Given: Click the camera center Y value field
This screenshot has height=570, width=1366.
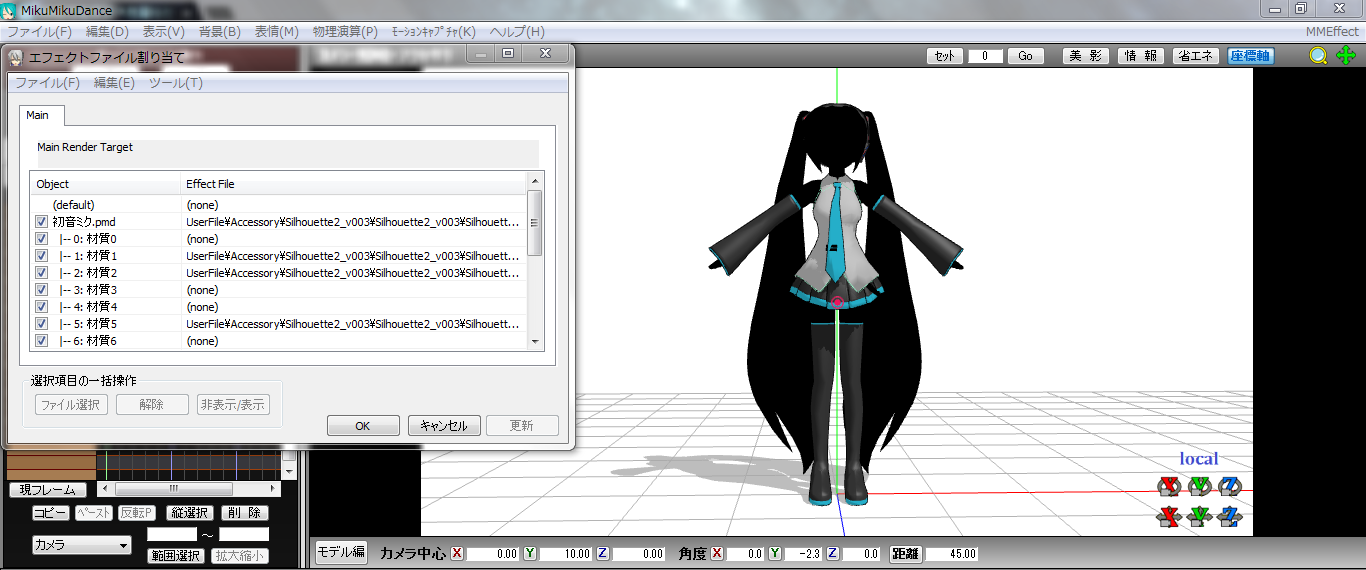Looking at the screenshot, I should click(567, 553).
